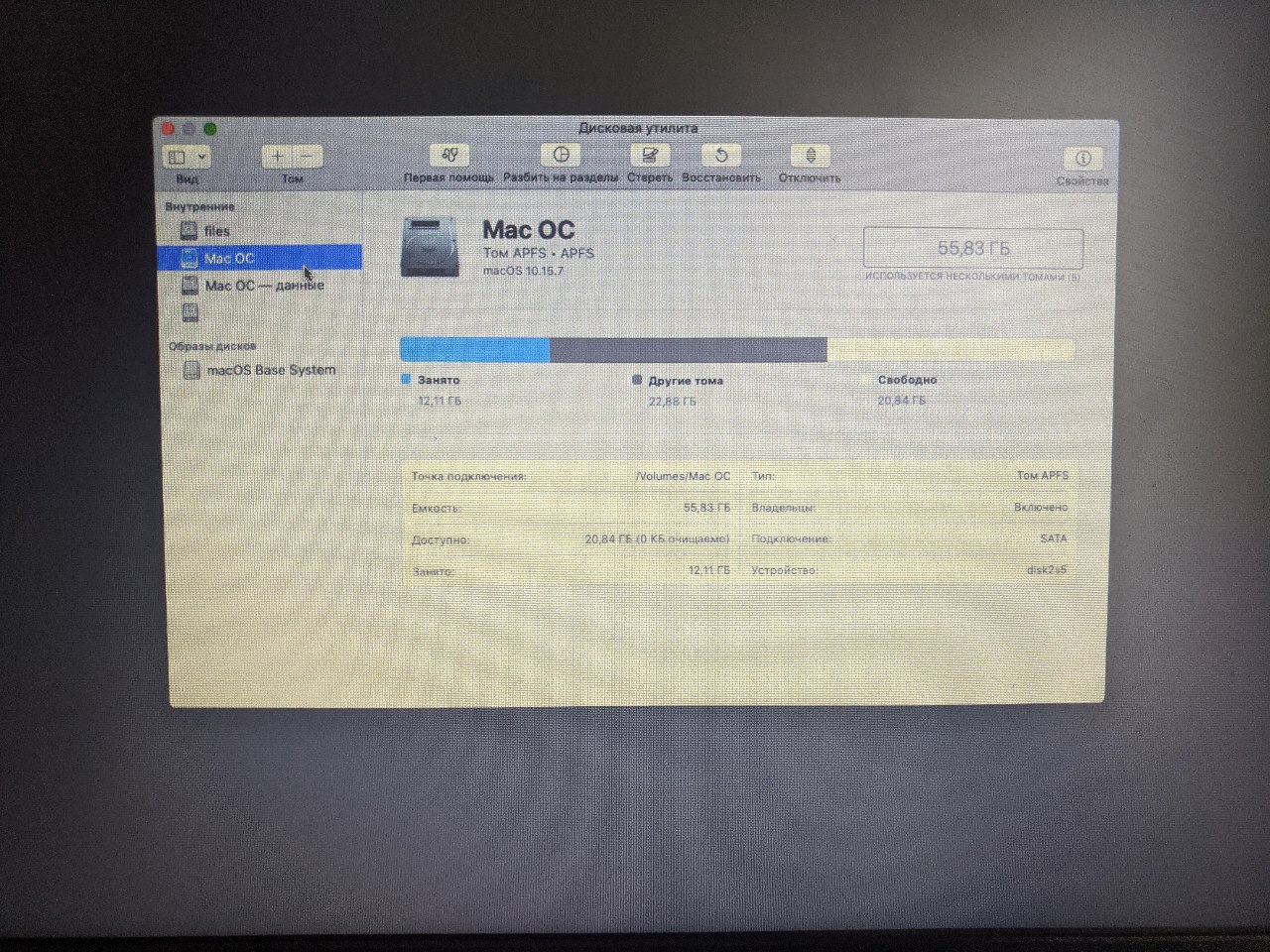The width and height of the screenshot is (1270, 952).
Task: Click the 20,84 ГБ available value
Action: tap(658, 539)
